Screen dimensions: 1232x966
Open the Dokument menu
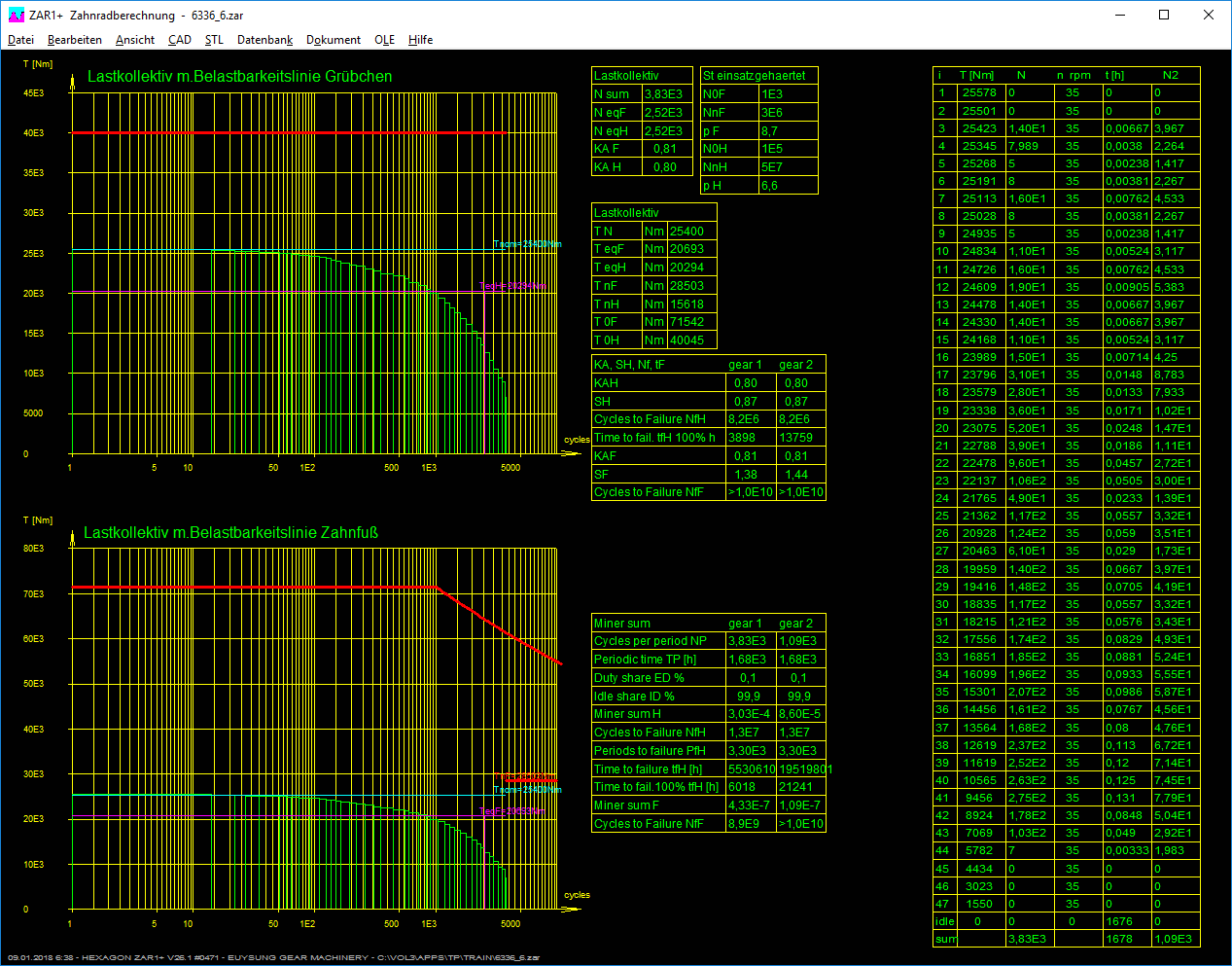[x=334, y=40]
